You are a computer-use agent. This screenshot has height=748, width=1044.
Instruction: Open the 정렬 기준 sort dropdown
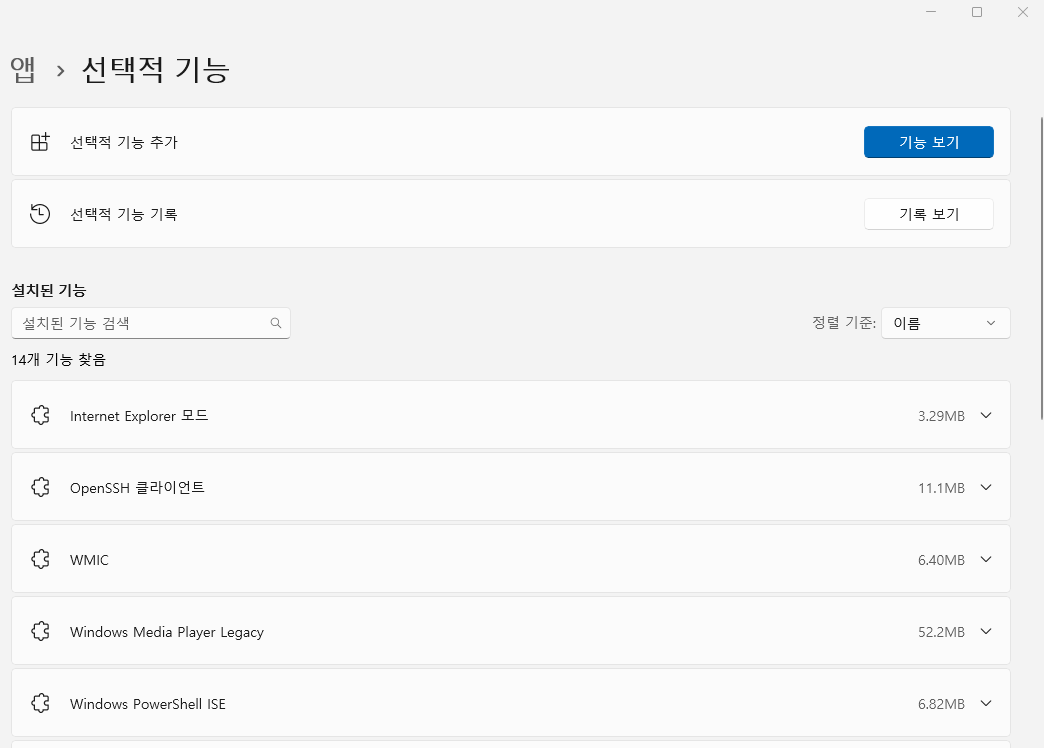[944, 323]
